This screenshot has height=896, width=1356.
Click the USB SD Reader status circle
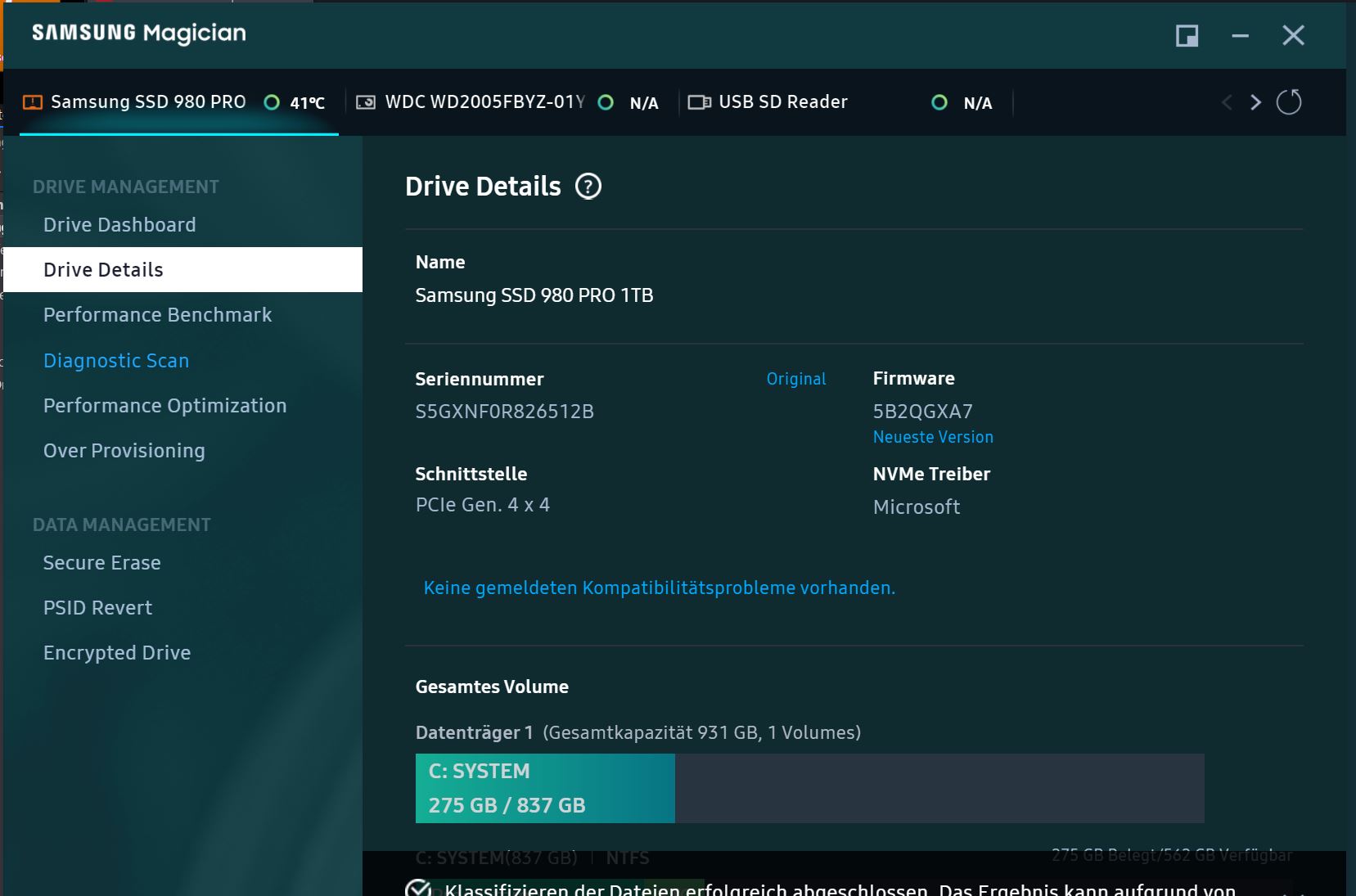[x=939, y=102]
